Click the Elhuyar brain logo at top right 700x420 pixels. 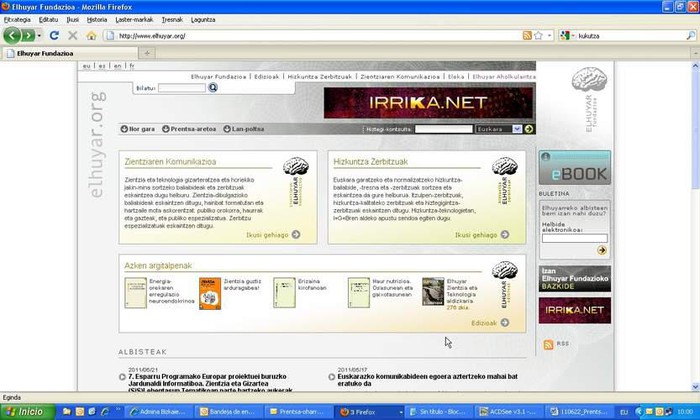[x=589, y=79]
